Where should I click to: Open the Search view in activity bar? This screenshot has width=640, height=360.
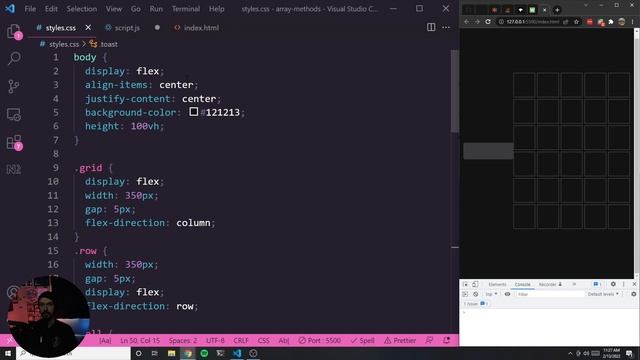click(x=14, y=59)
